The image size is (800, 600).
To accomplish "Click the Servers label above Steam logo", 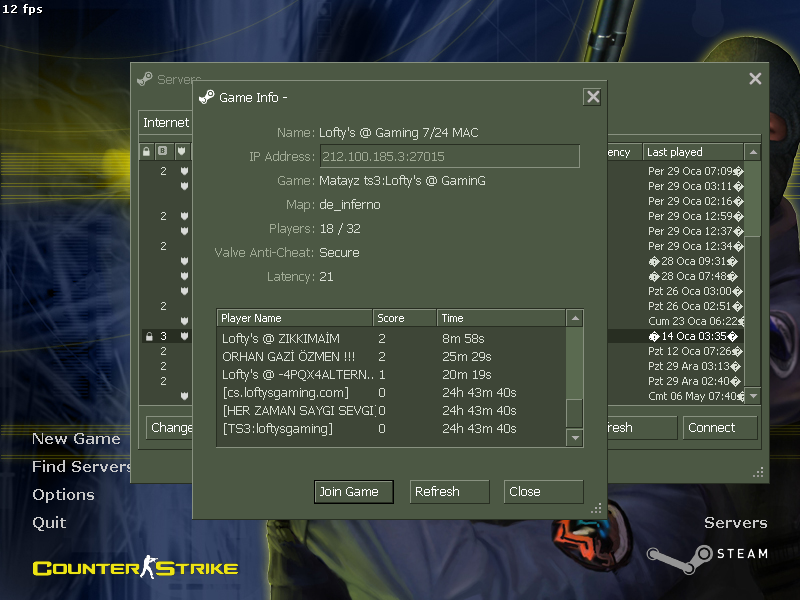I will (735, 522).
